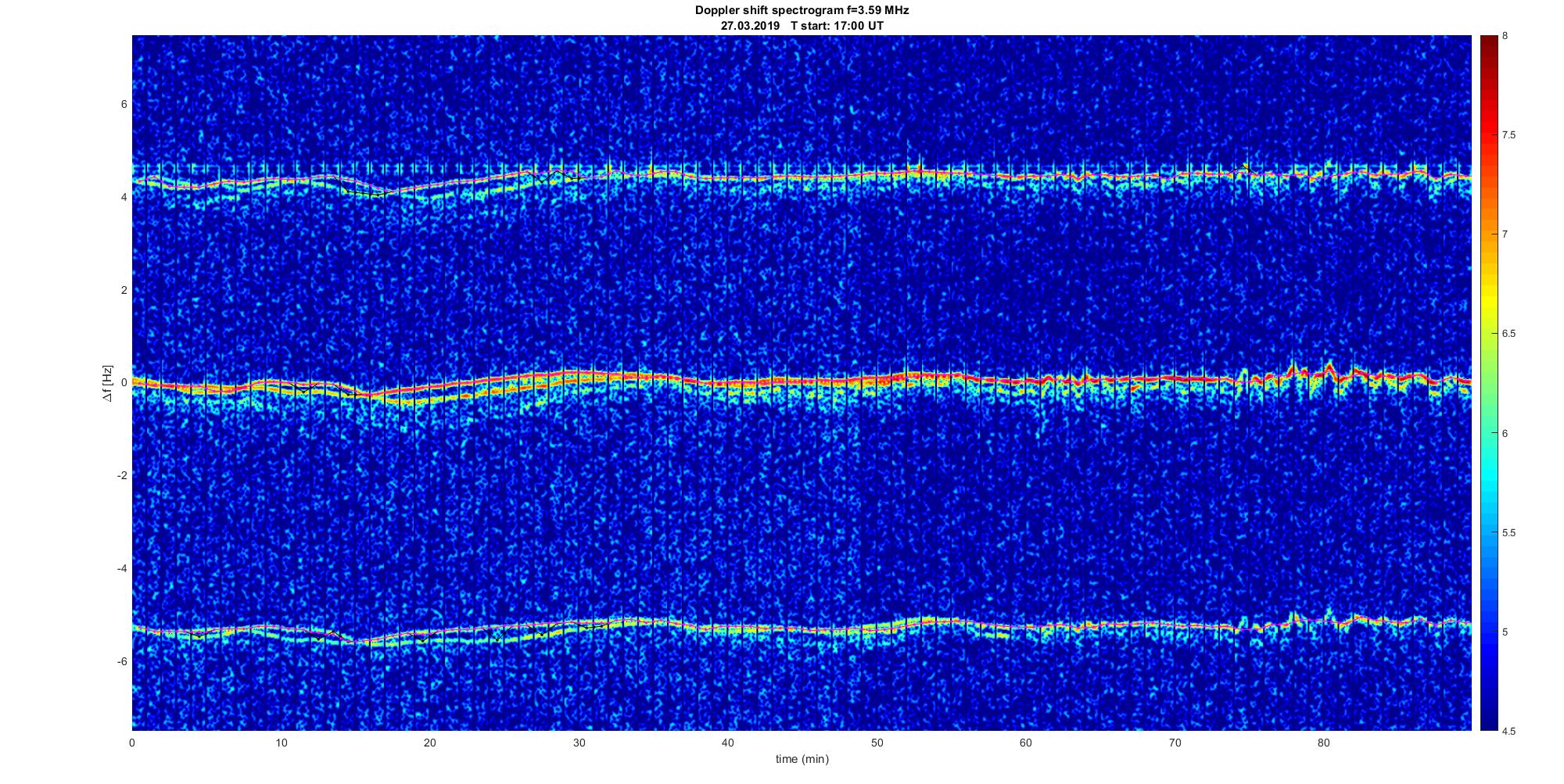
Task: Click the colorbar tick label '7.5'
Action: (1509, 135)
